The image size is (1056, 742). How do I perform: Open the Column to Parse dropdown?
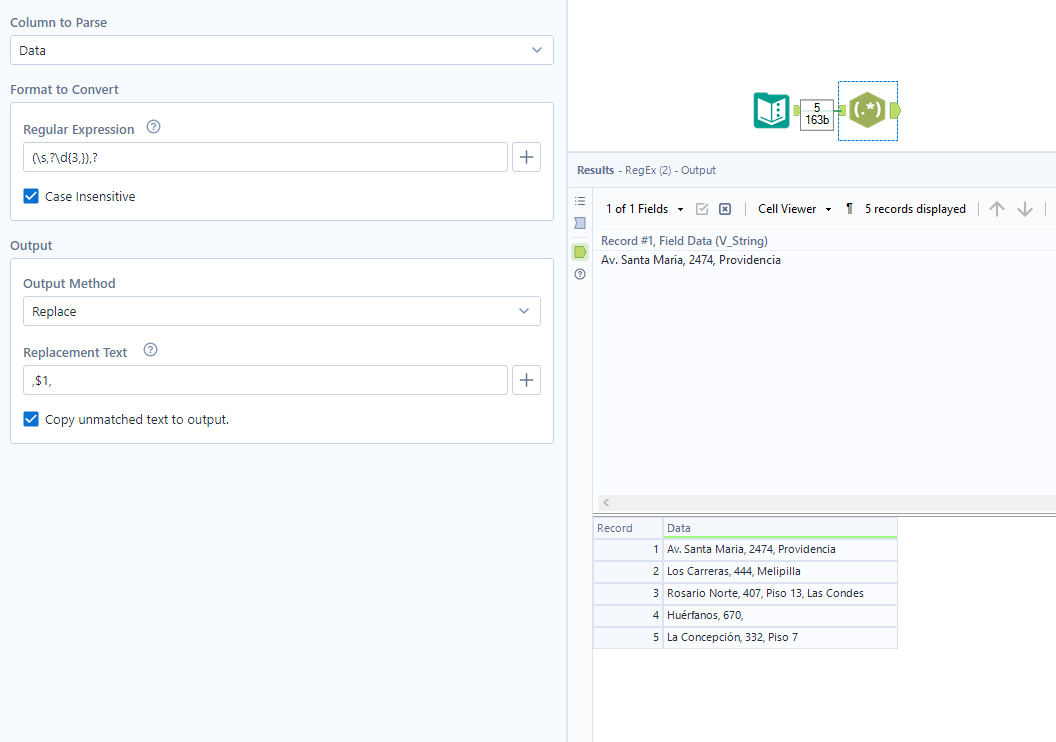point(282,50)
